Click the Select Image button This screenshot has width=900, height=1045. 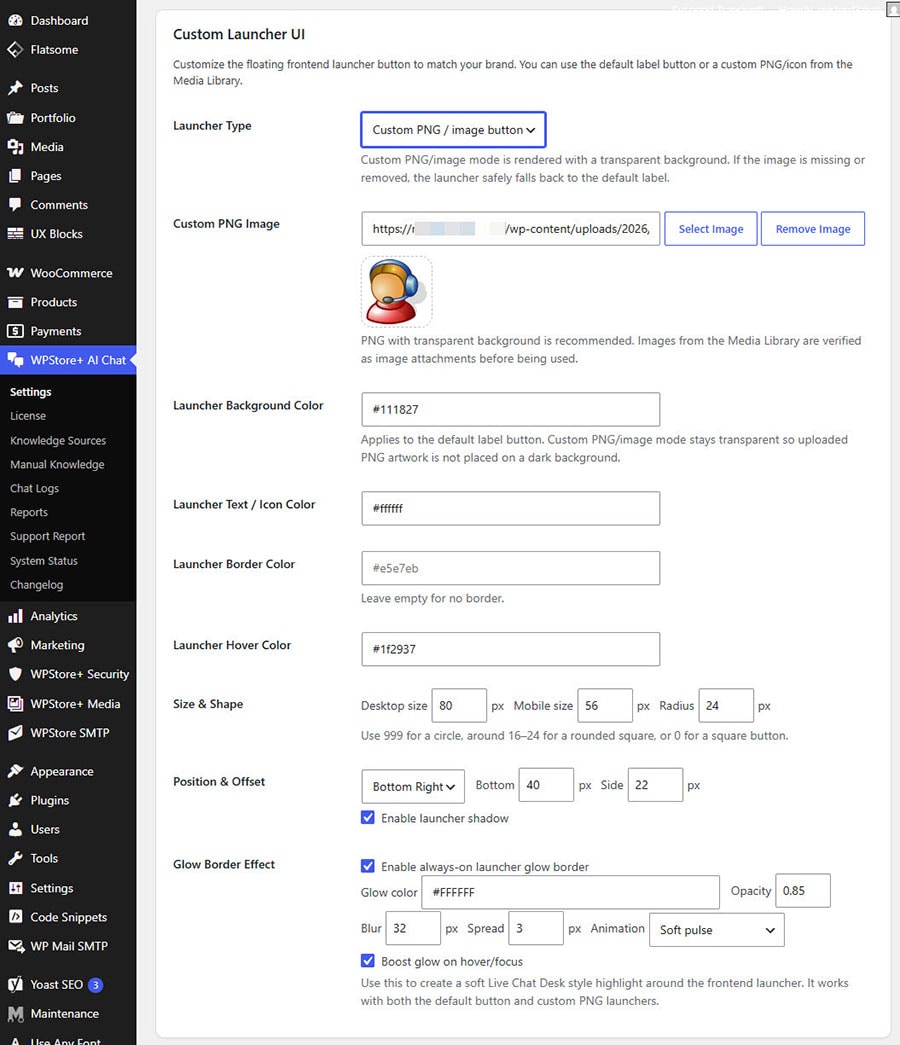click(711, 229)
